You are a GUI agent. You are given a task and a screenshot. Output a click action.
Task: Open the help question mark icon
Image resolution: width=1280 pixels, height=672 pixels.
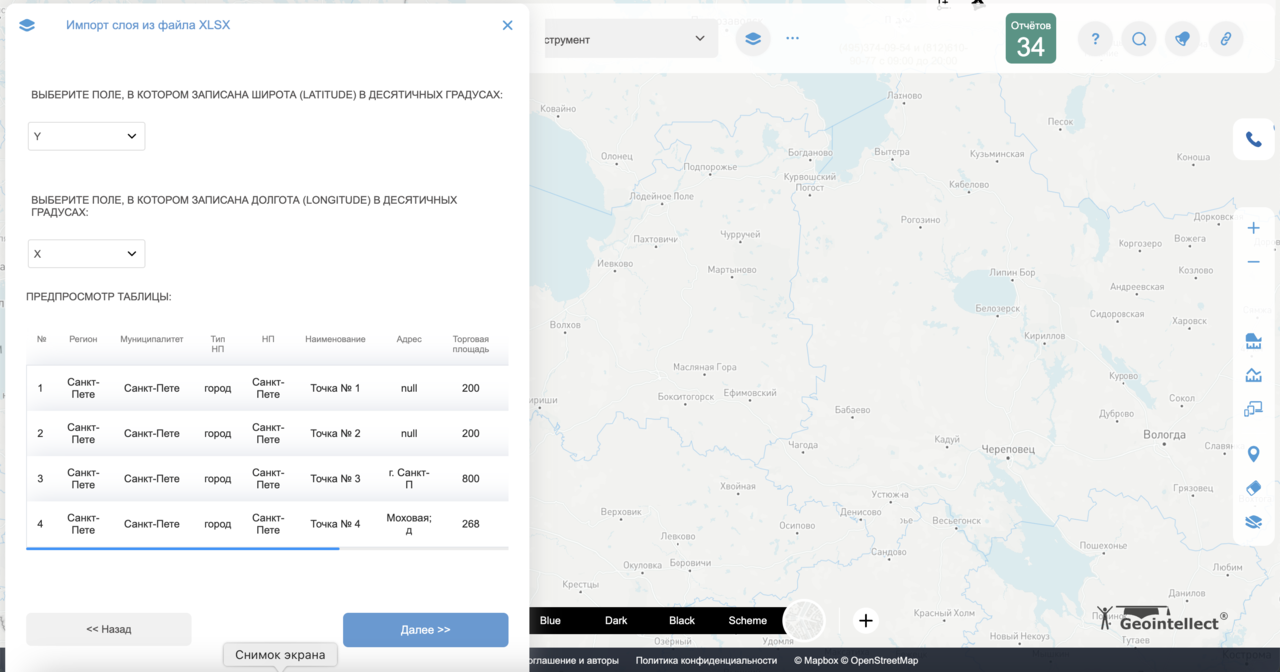coord(1094,38)
